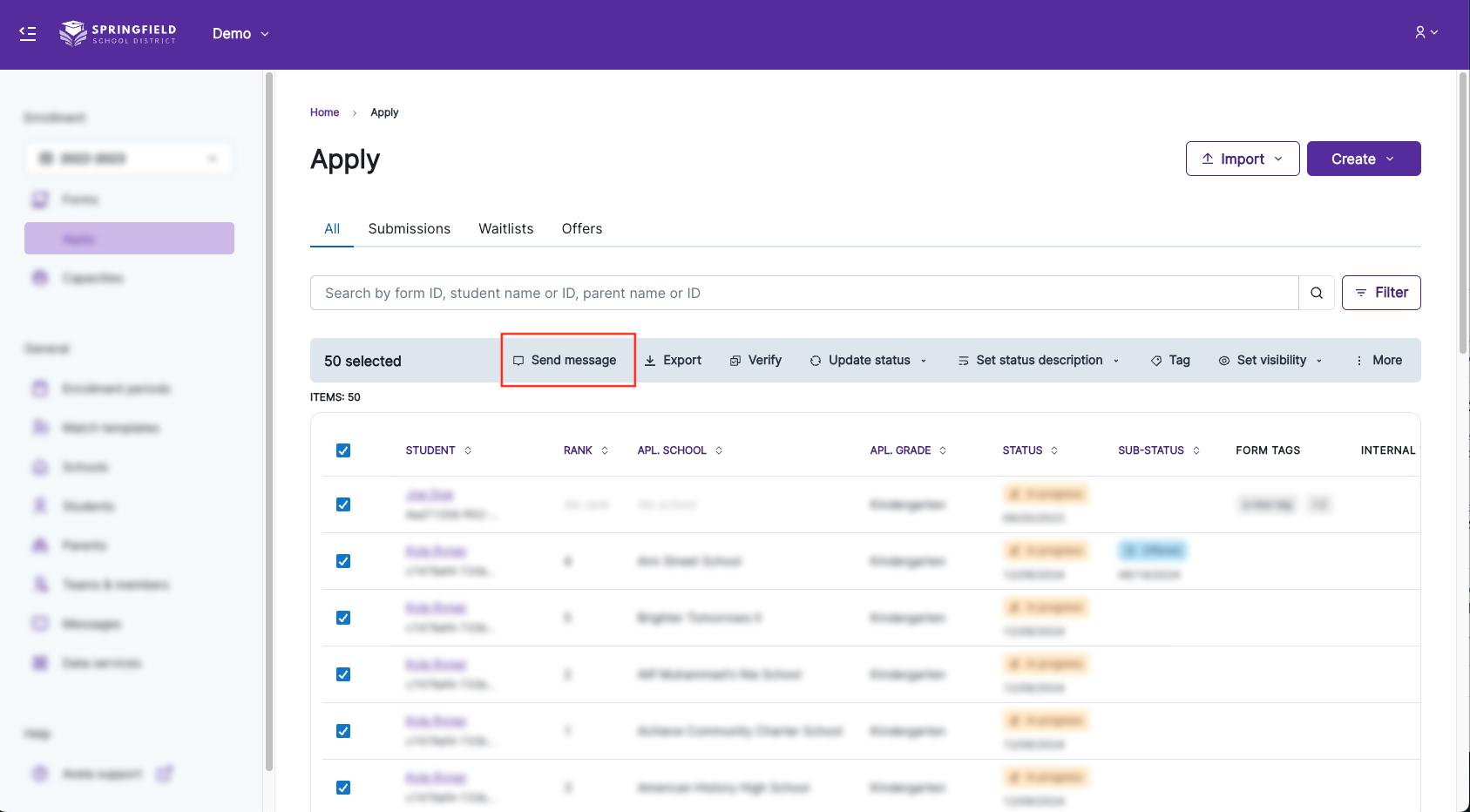The image size is (1470, 812).
Task: Expand the Update status dropdown
Action: (x=868, y=361)
